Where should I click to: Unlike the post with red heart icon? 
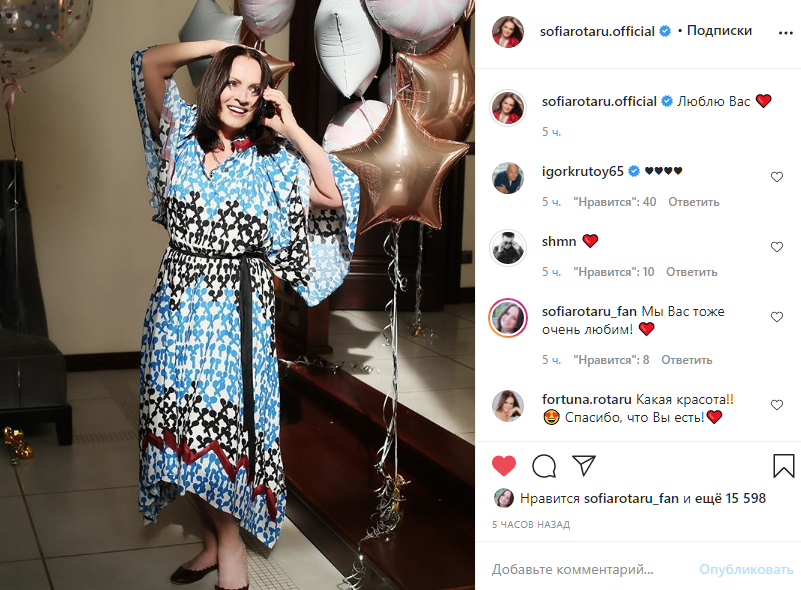point(504,466)
